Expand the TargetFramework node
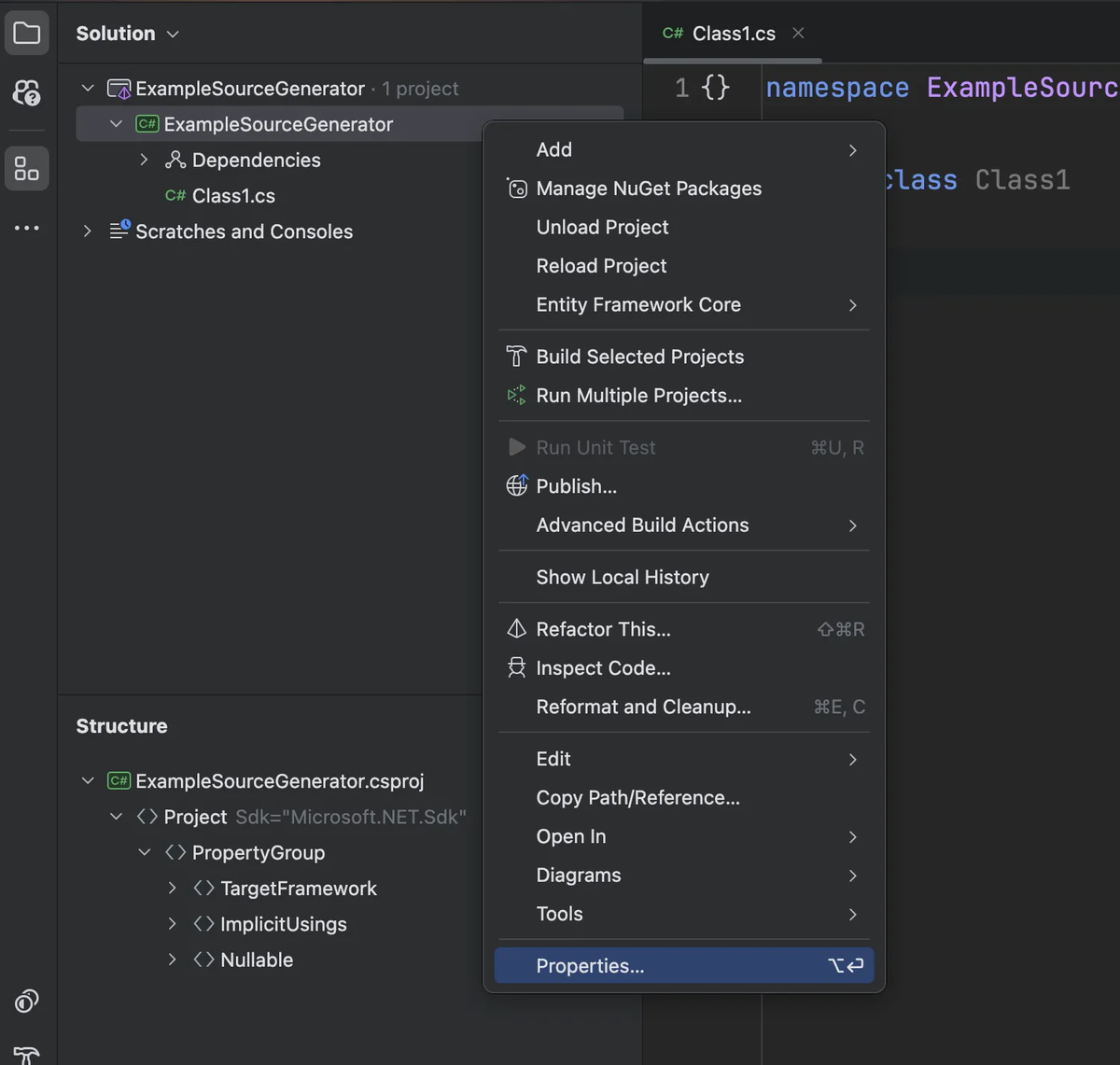Image resolution: width=1120 pixels, height=1065 pixels. (172, 889)
